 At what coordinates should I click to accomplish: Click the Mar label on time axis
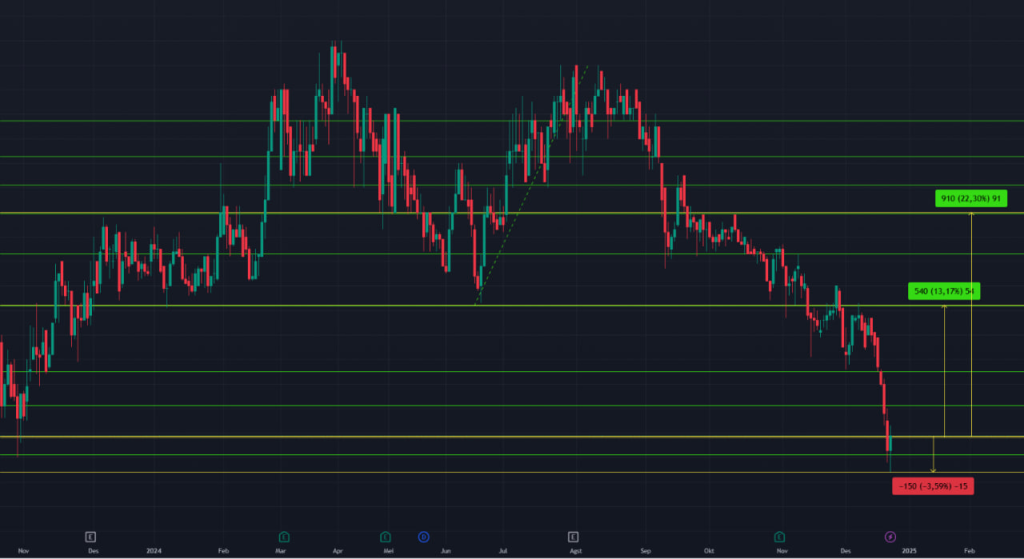point(280,551)
